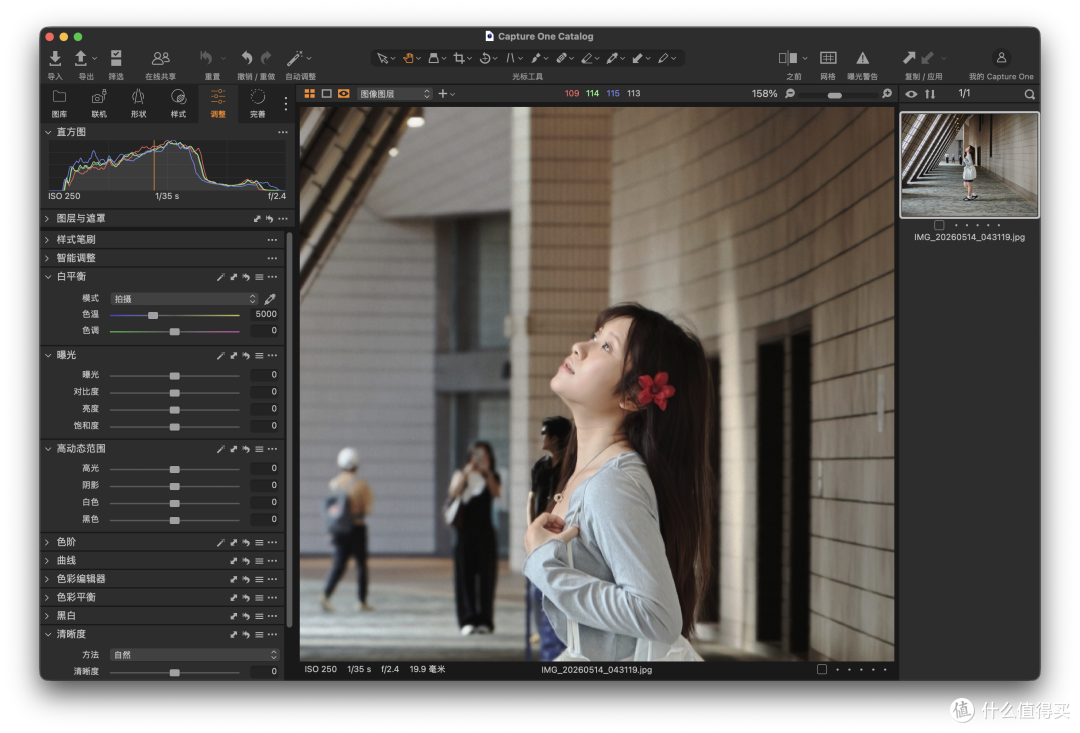This screenshot has height=733, width=1080.
Task: Open the My Capture One (我的 Capture One) account button
Action: [x=1001, y=58]
